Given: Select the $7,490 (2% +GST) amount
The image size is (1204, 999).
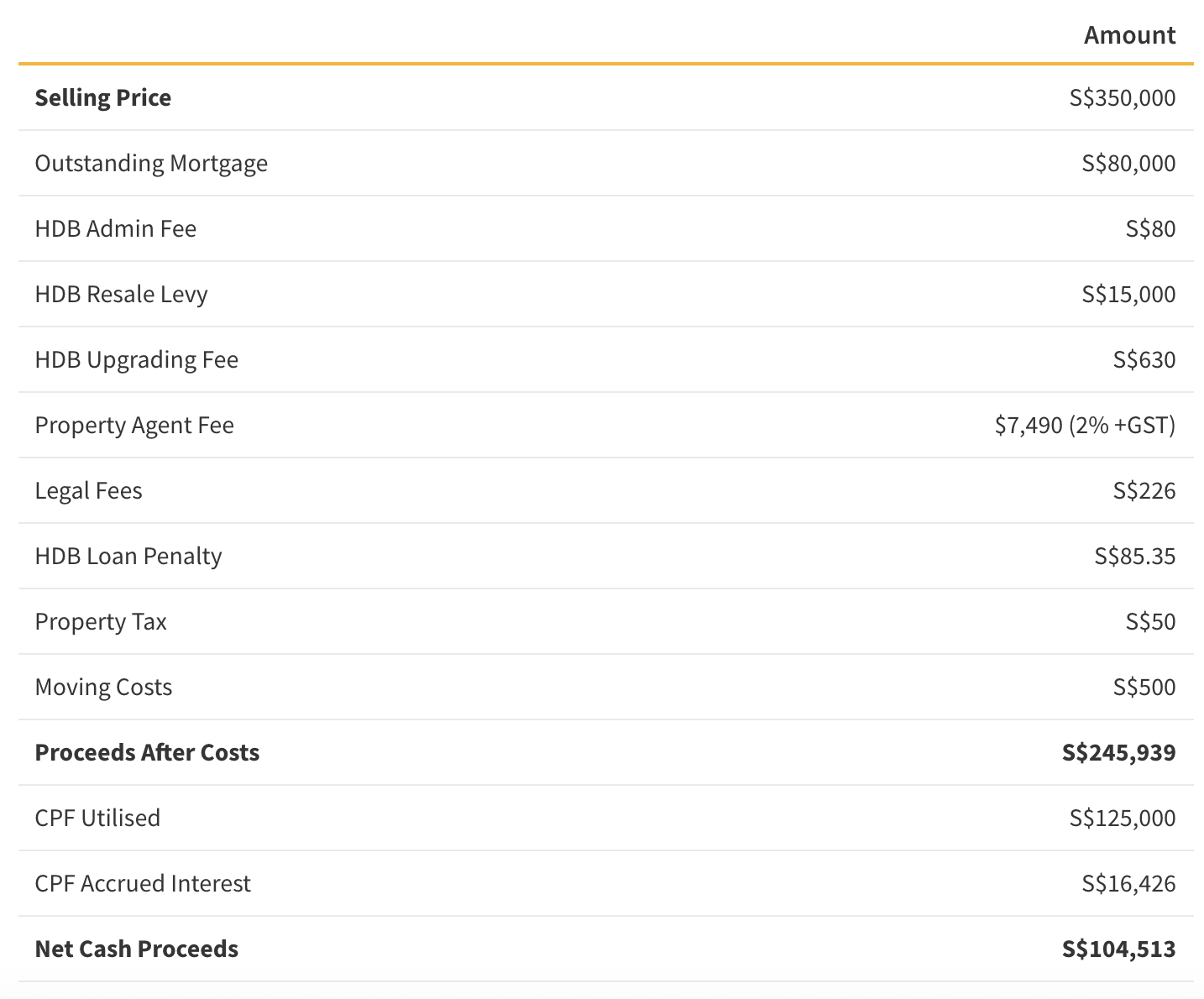Looking at the screenshot, I should click(x=1084, y=425).
